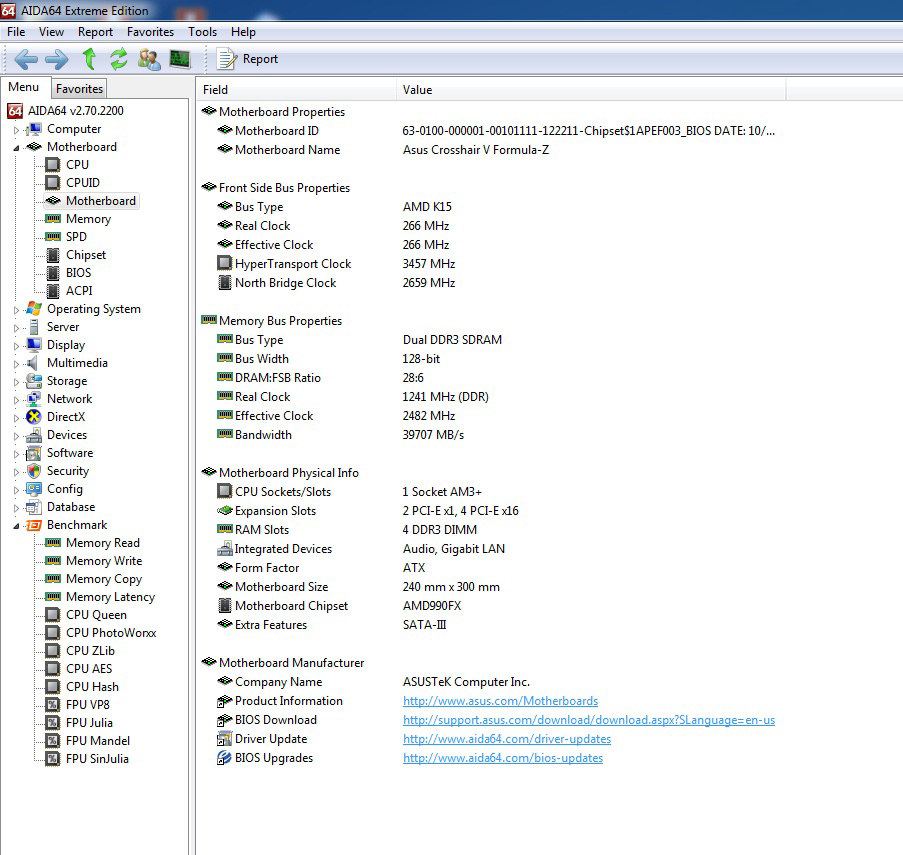Screen dimensions: 903x855
Task: Click the Server icon in tree
Action: pyautogui.click(x=34, y=326)
